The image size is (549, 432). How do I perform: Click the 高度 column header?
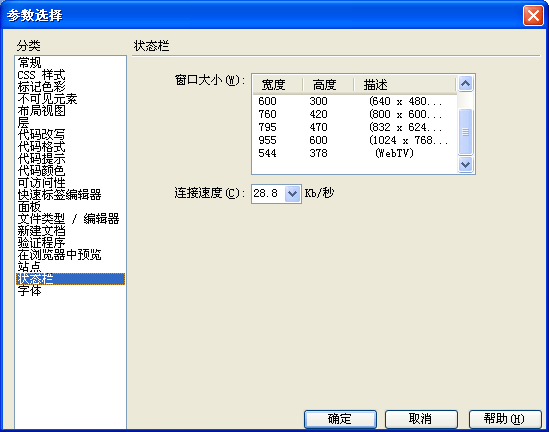pos(328,84)
